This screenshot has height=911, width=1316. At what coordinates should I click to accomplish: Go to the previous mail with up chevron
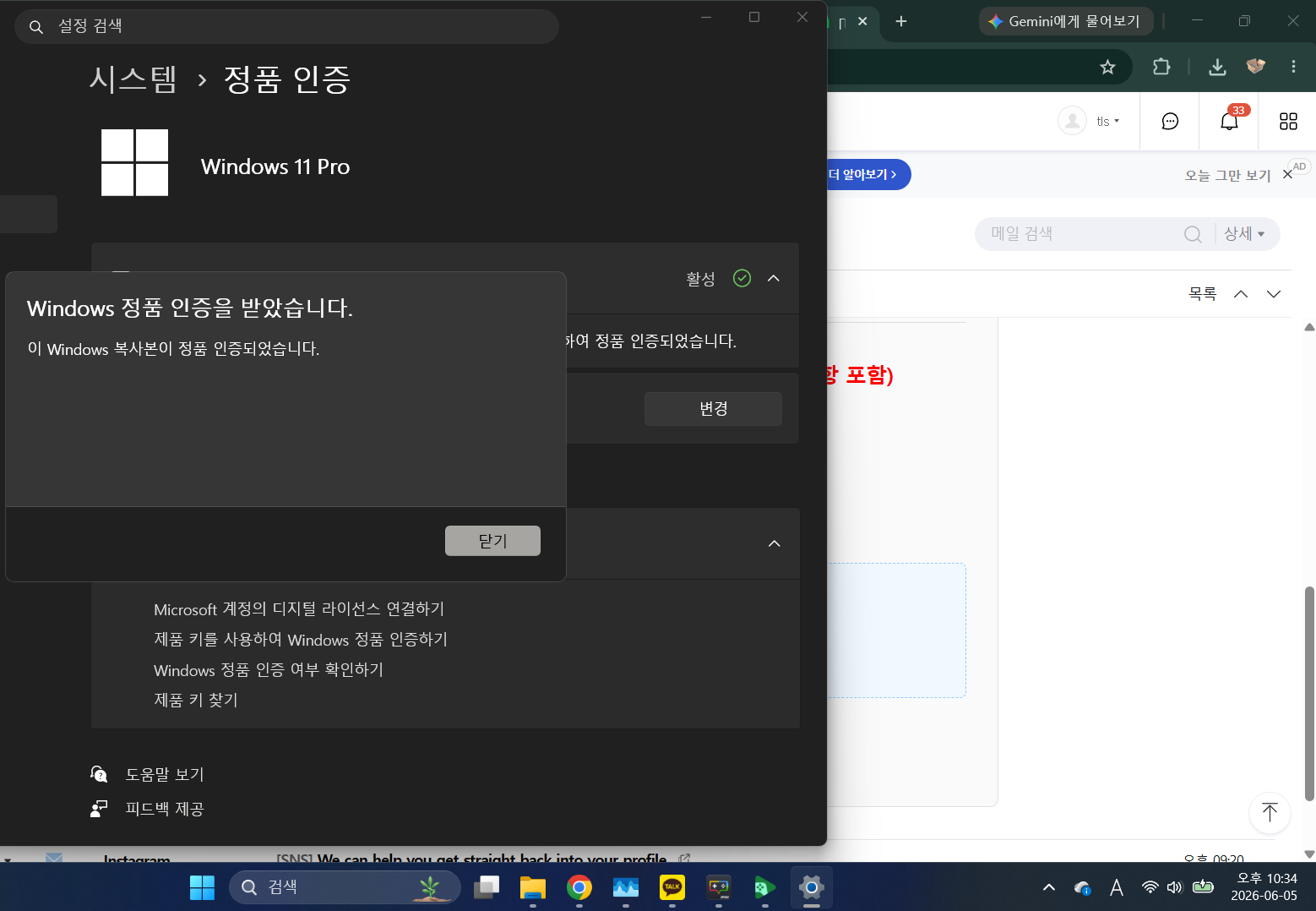click(x=1241, y=294)
